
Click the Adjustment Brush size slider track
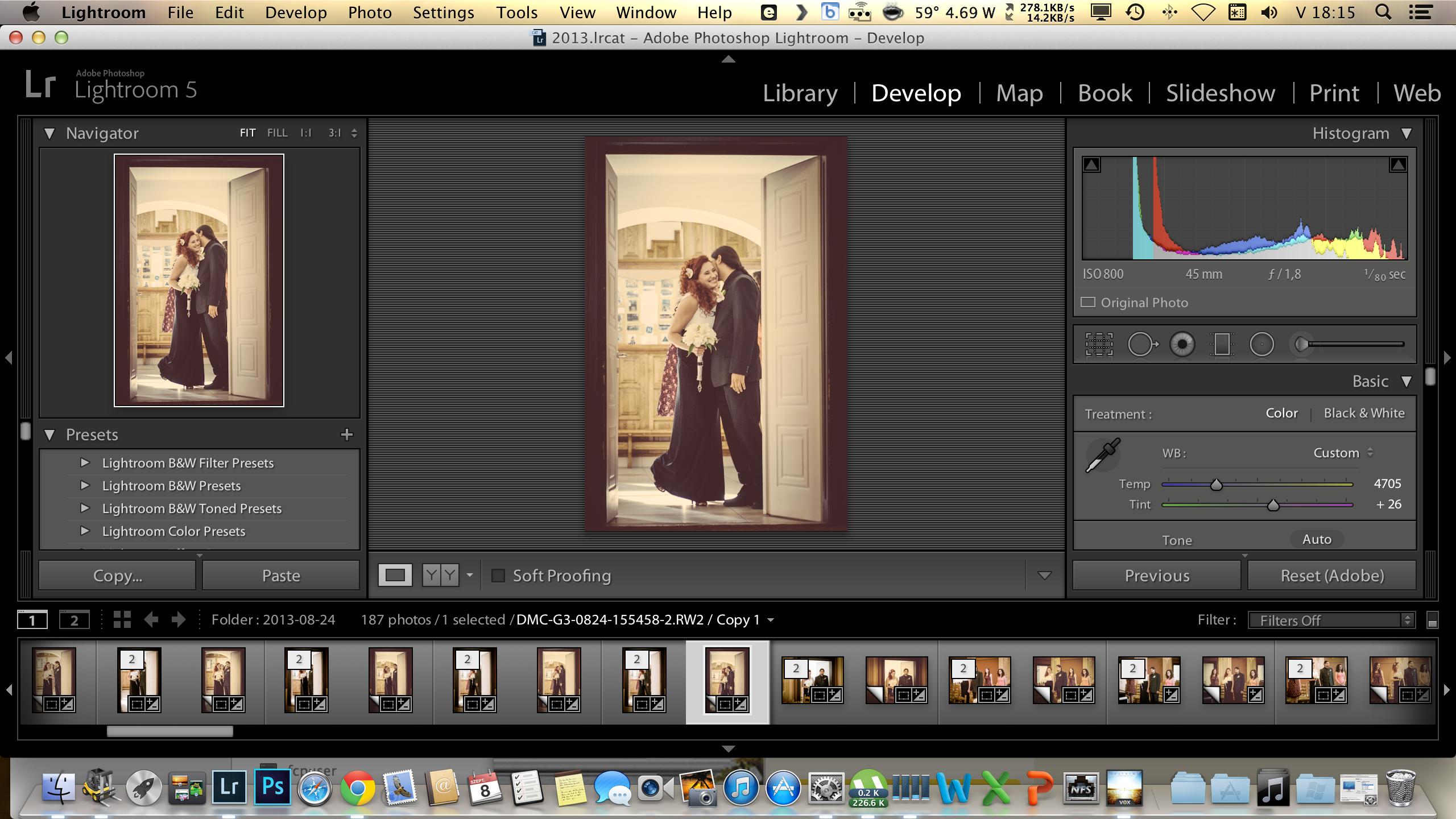click(1358, 344)
